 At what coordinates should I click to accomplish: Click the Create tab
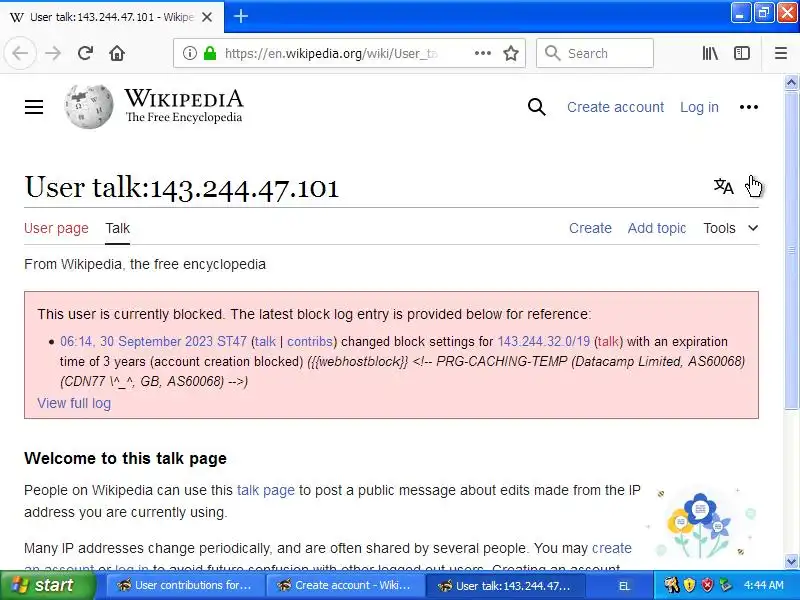(x=590, y=228)
